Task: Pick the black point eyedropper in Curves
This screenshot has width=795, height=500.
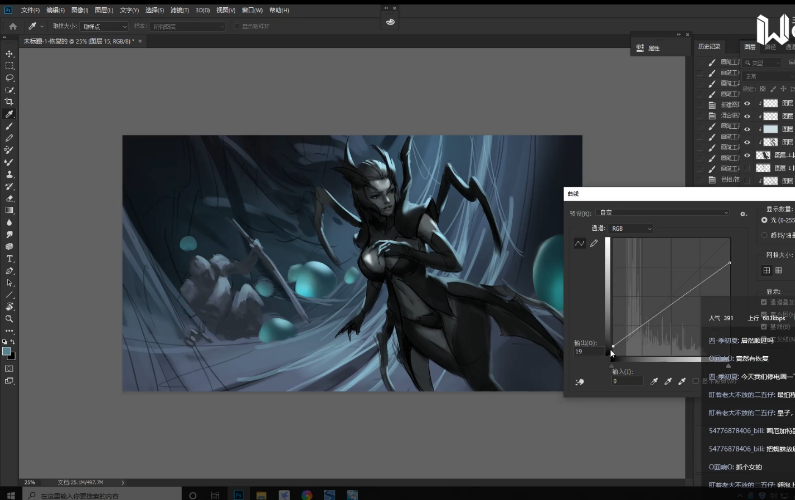Action: click(653, 381)
